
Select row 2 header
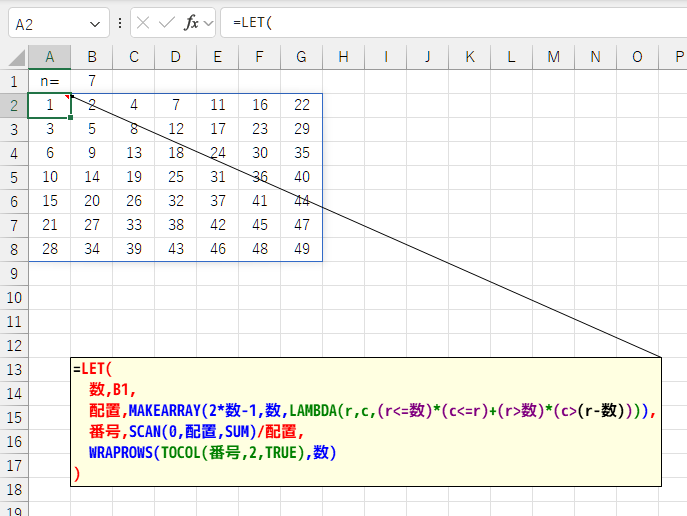(x=14, y=106)
